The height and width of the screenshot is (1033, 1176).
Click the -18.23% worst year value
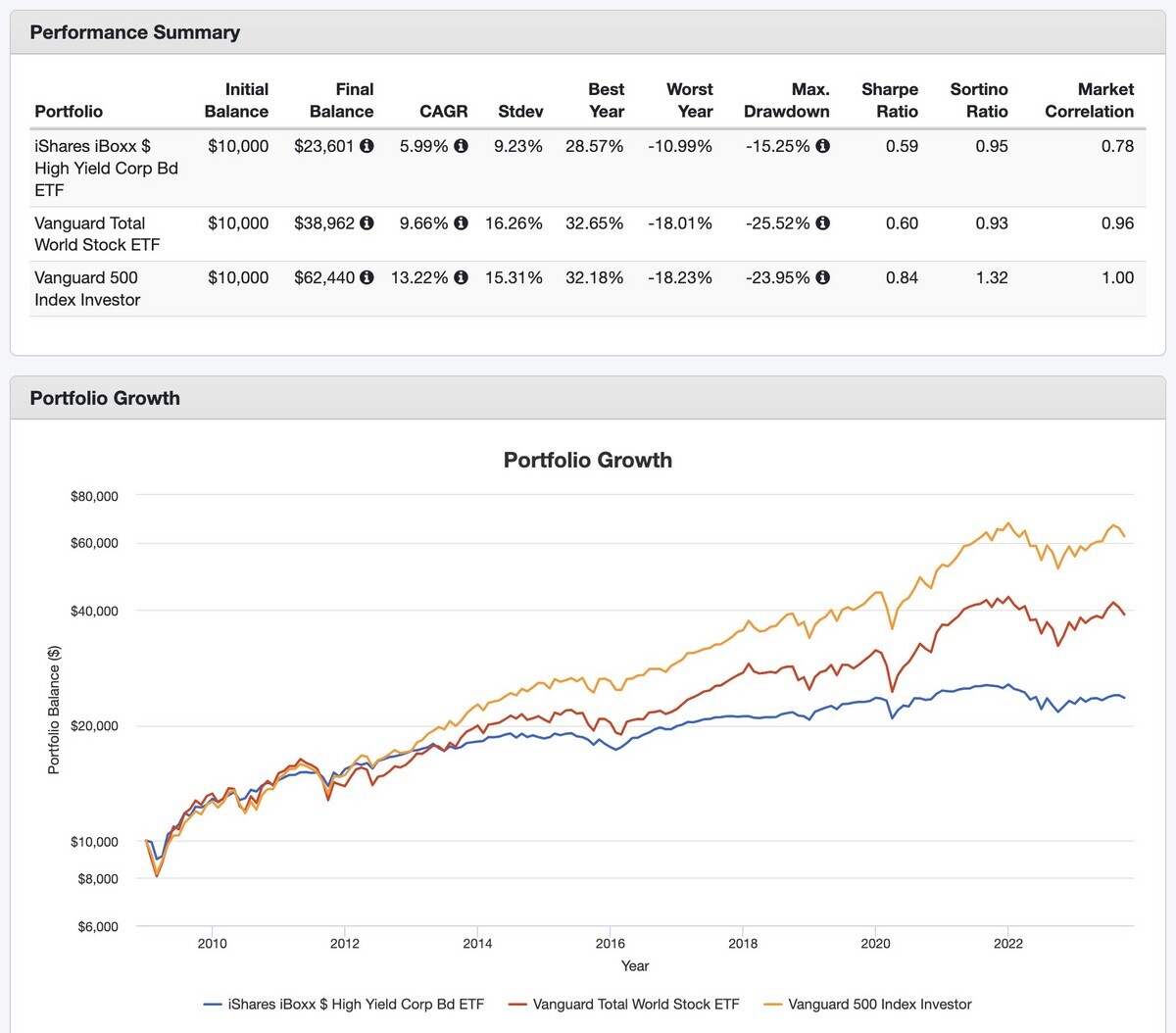680,277
